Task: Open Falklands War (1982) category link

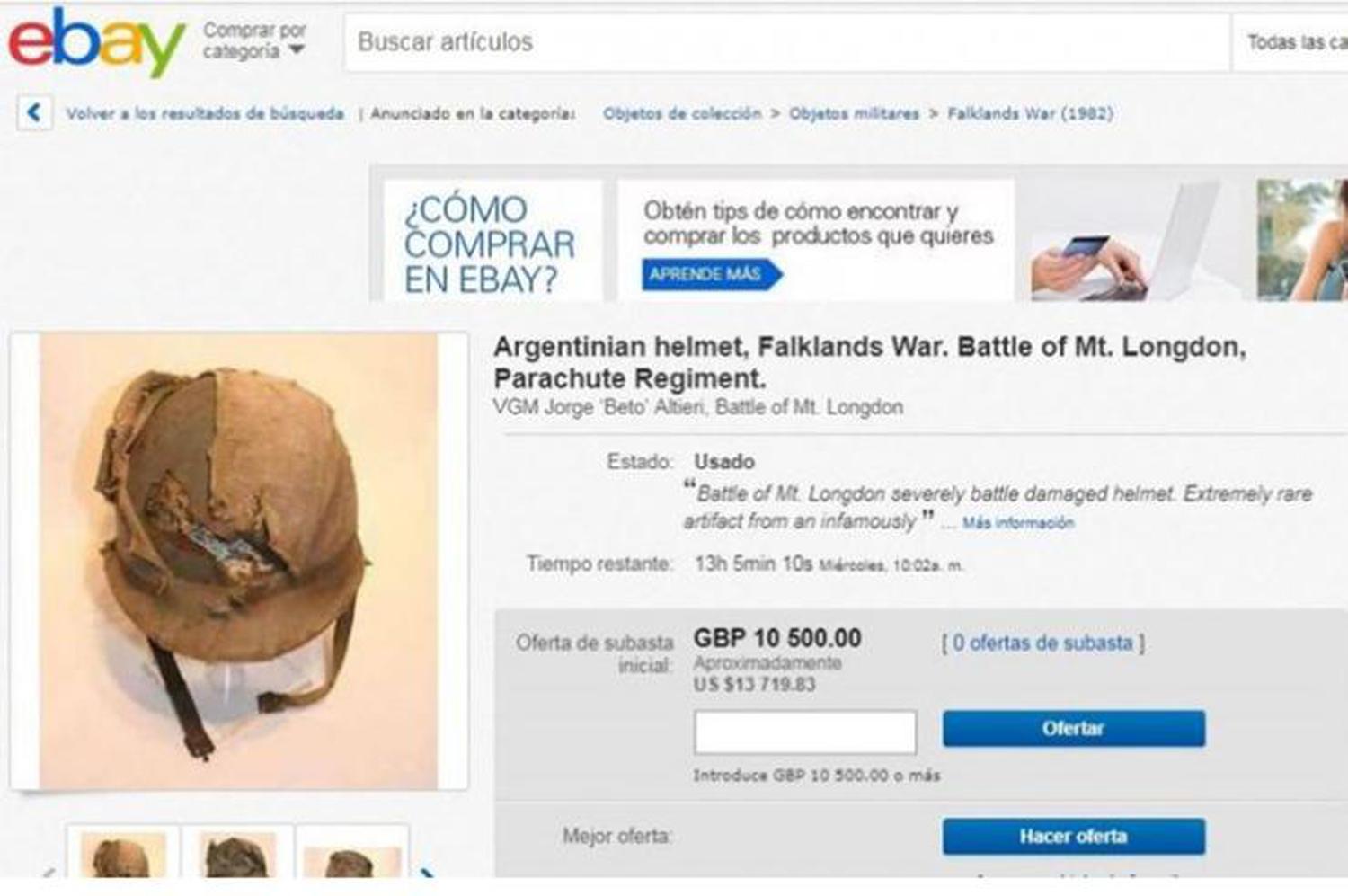Action: (1030, 113)
